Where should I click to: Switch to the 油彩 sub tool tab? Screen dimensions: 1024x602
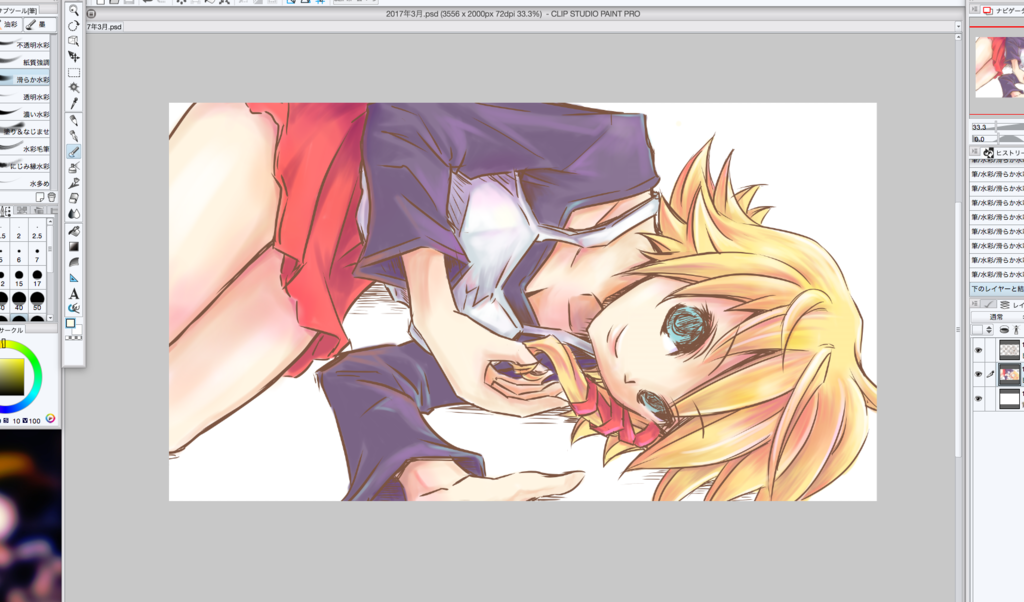11,24
